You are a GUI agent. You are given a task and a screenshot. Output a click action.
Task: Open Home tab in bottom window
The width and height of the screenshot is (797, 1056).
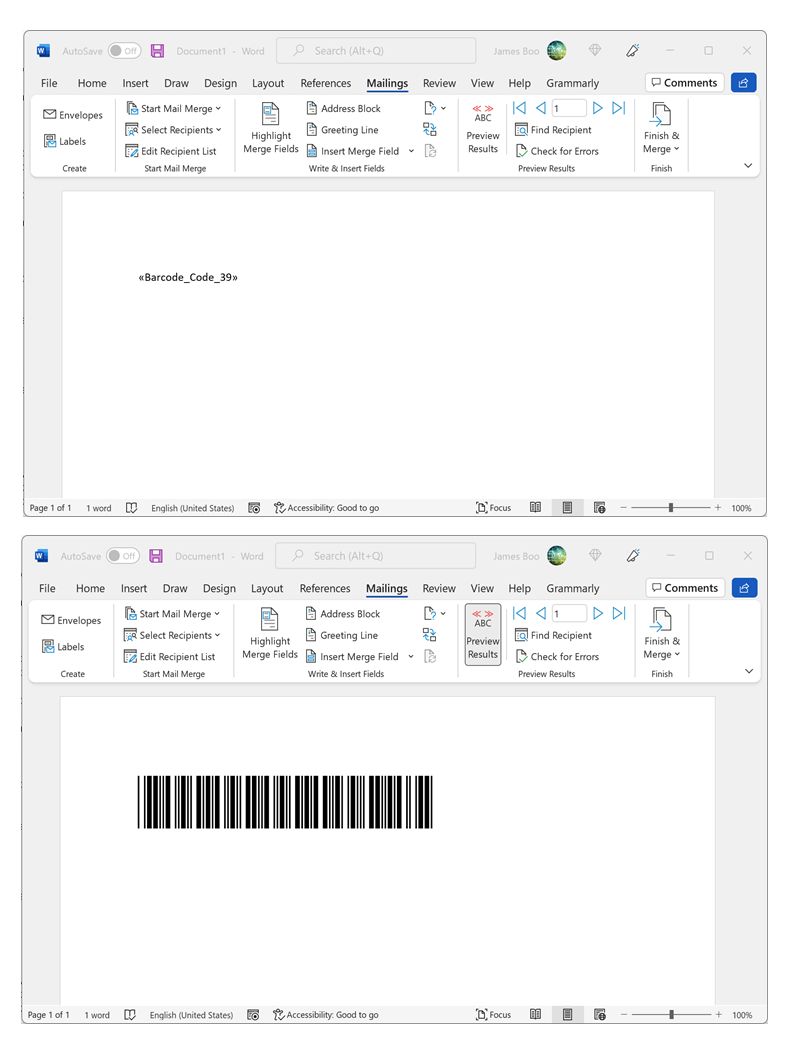pos(90,588)
